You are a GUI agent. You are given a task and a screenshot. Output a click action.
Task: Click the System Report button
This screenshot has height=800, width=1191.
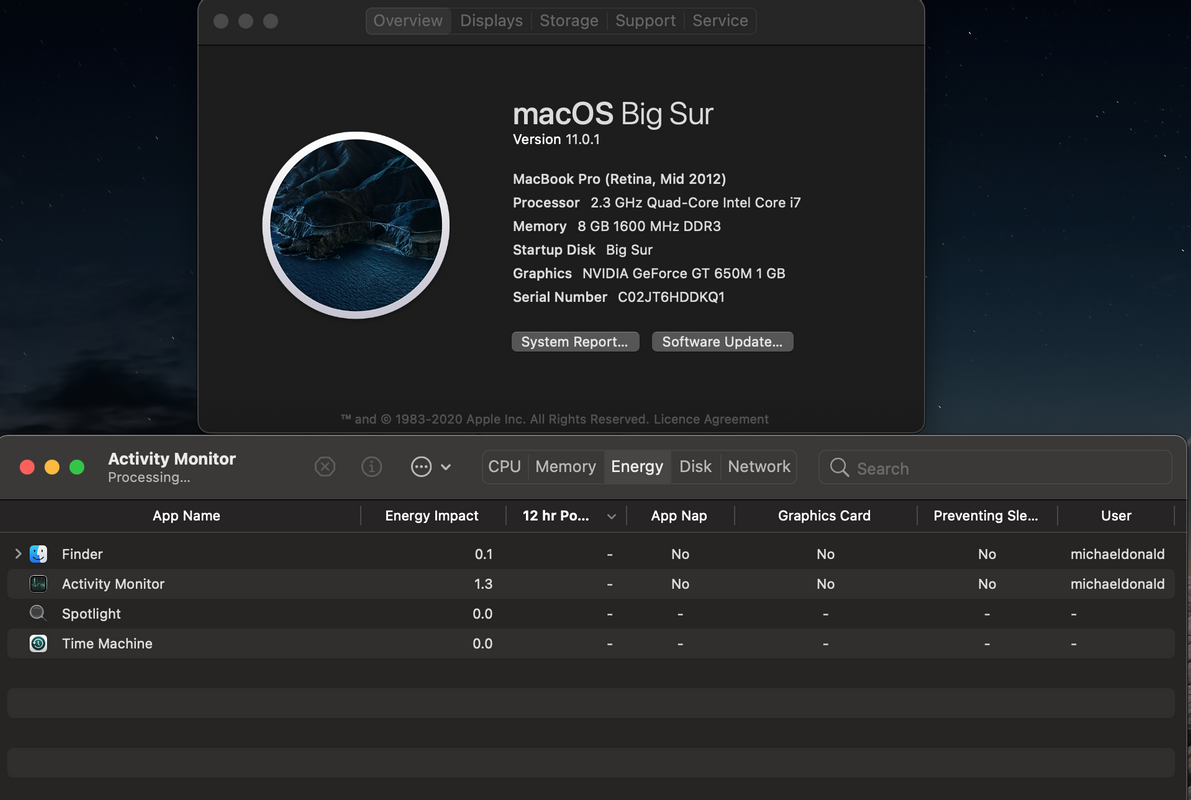[575, 342]
